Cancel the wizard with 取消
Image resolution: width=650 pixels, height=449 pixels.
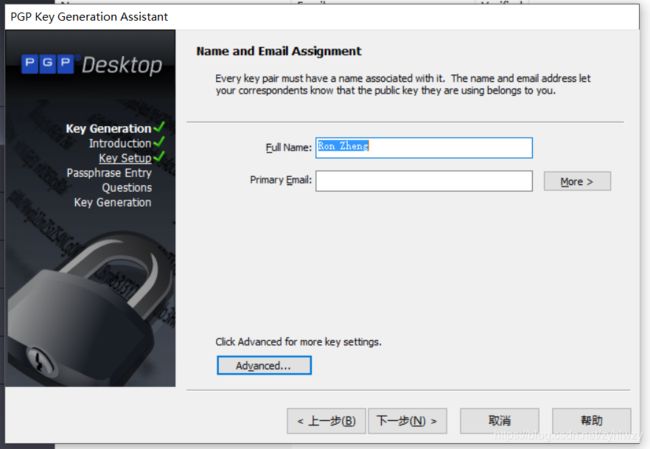coord(500,421)
